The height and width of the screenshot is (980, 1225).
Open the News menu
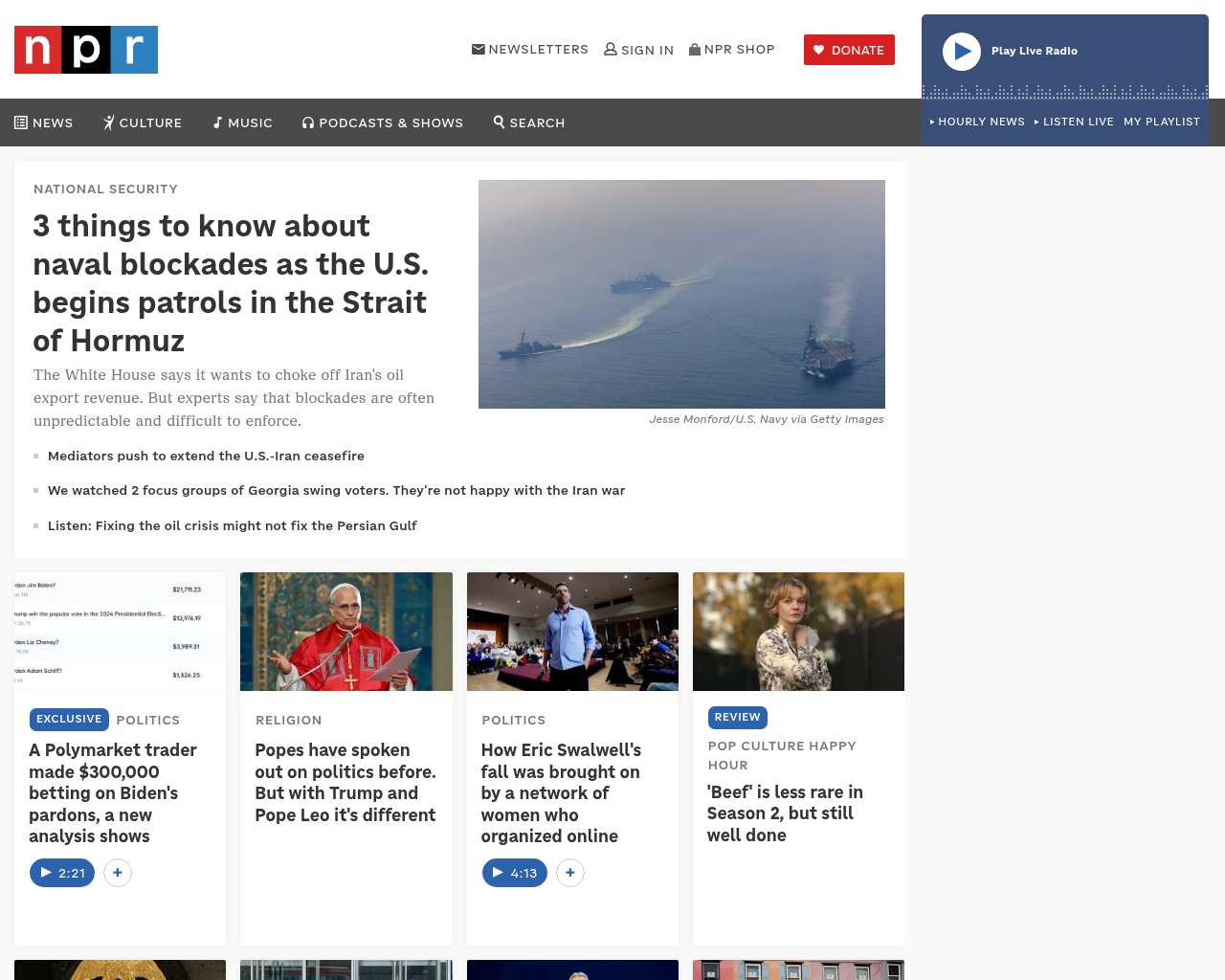click(44, 122)
